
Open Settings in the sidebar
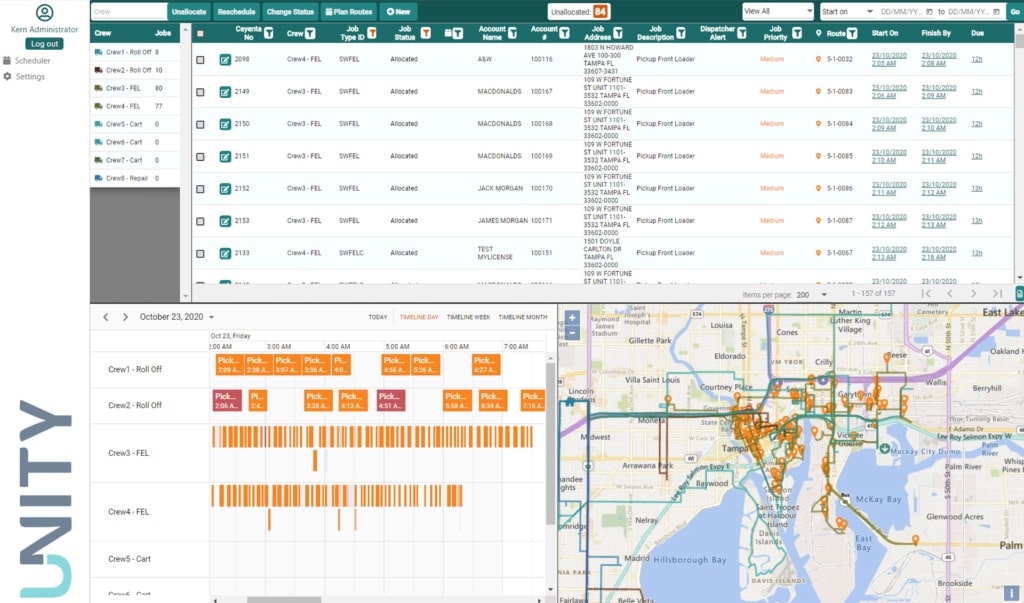(30, 76)
